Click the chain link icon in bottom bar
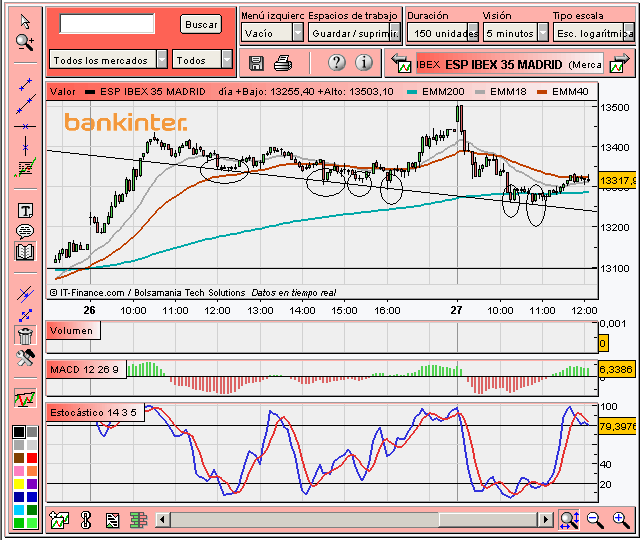 (x=86, y=520)
